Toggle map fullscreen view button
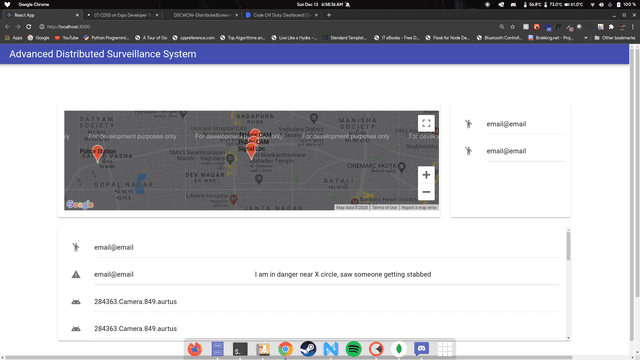 (x=426, y=123)
